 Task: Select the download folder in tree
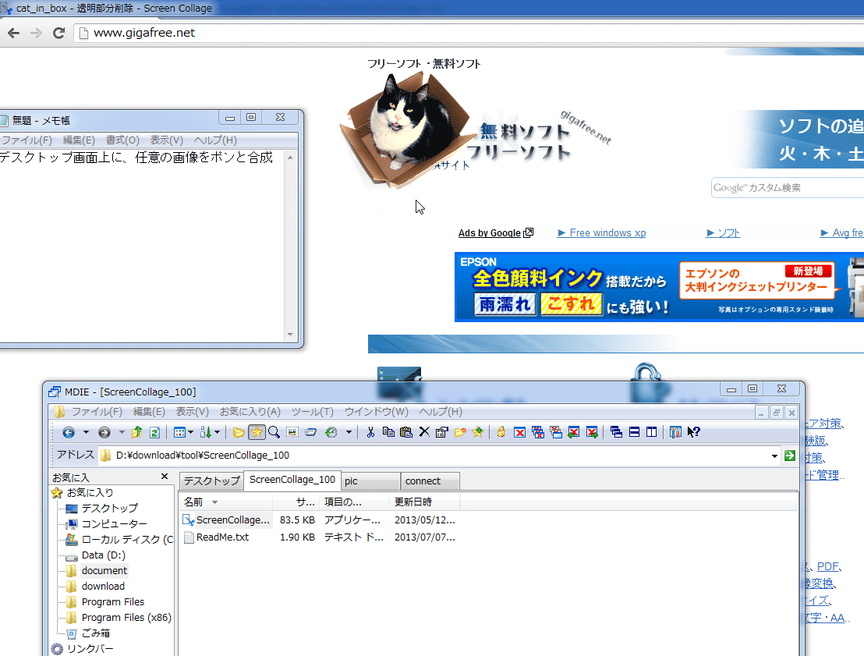103,587
